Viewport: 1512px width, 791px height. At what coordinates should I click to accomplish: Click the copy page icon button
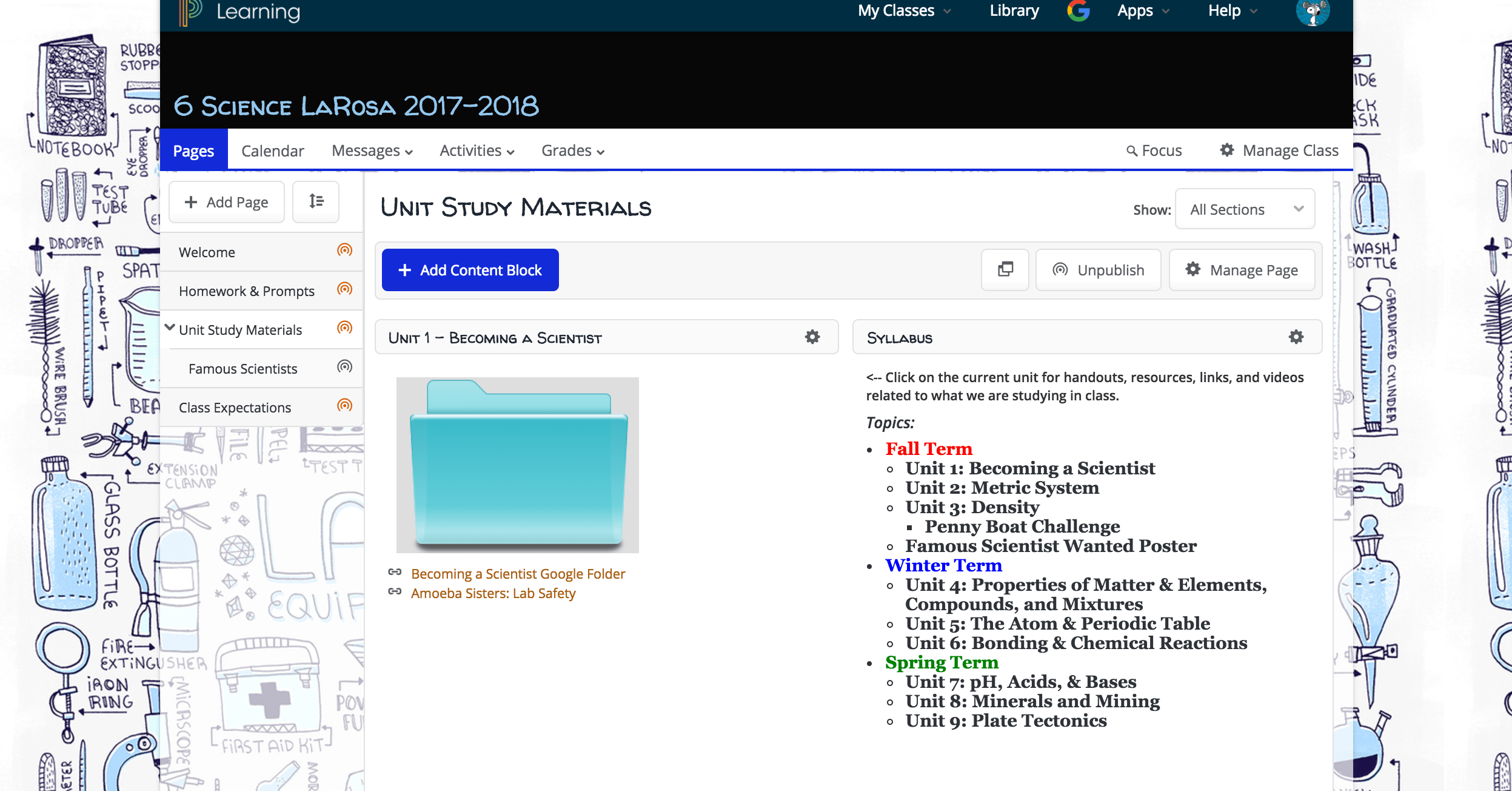(1005, 269)
